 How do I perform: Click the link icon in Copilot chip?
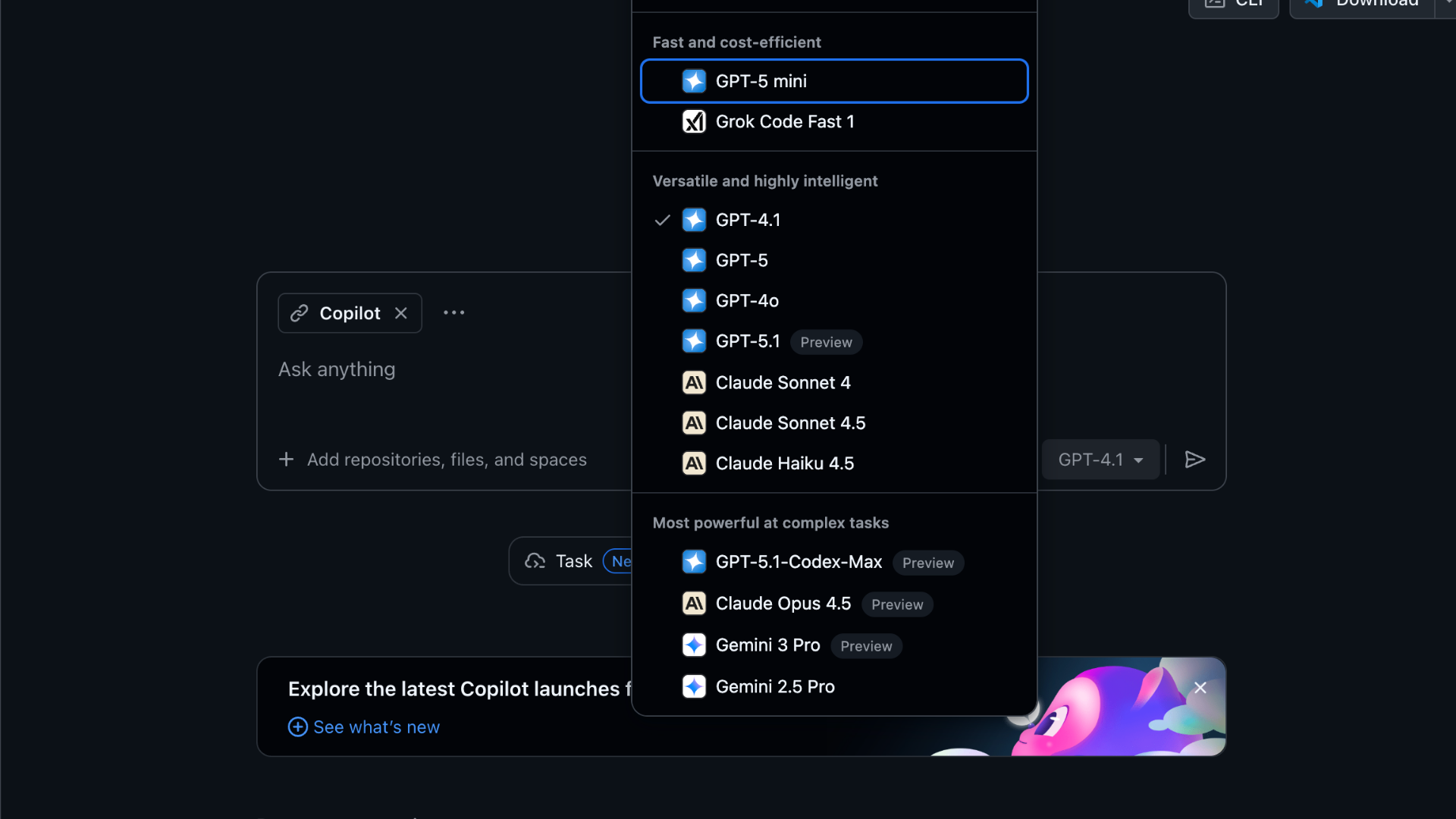(300, 313)
